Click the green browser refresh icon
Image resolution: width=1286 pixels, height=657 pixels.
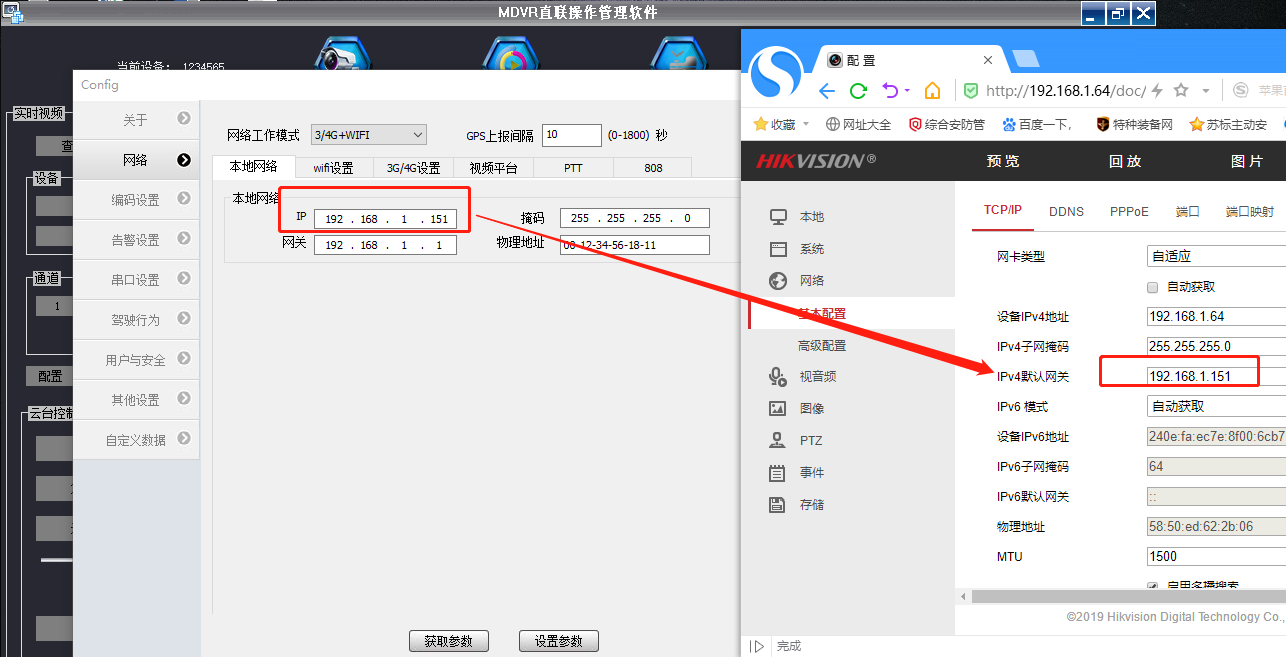(858, 91)
